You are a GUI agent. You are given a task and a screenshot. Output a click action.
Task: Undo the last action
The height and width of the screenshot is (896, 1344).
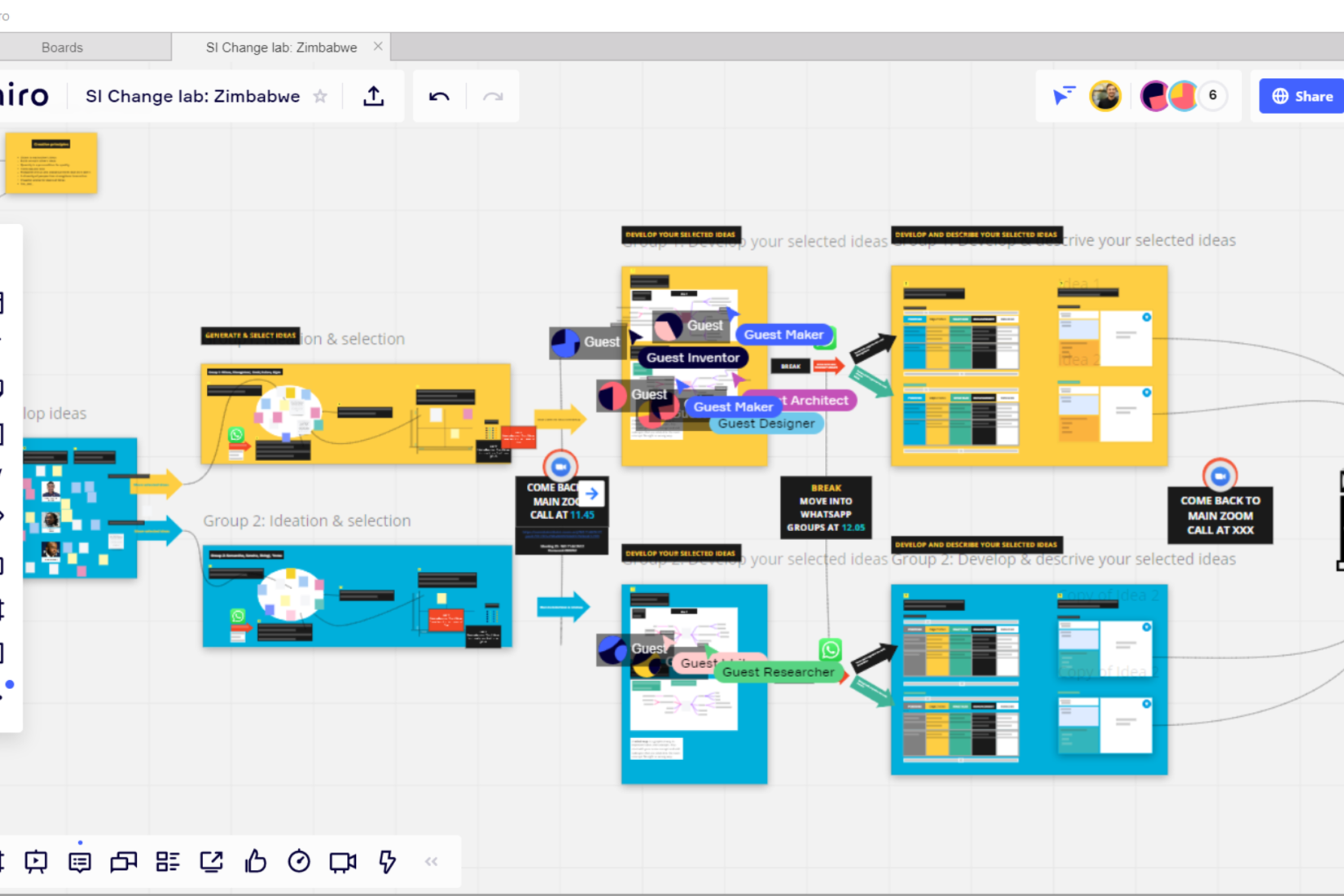point(439,96)
